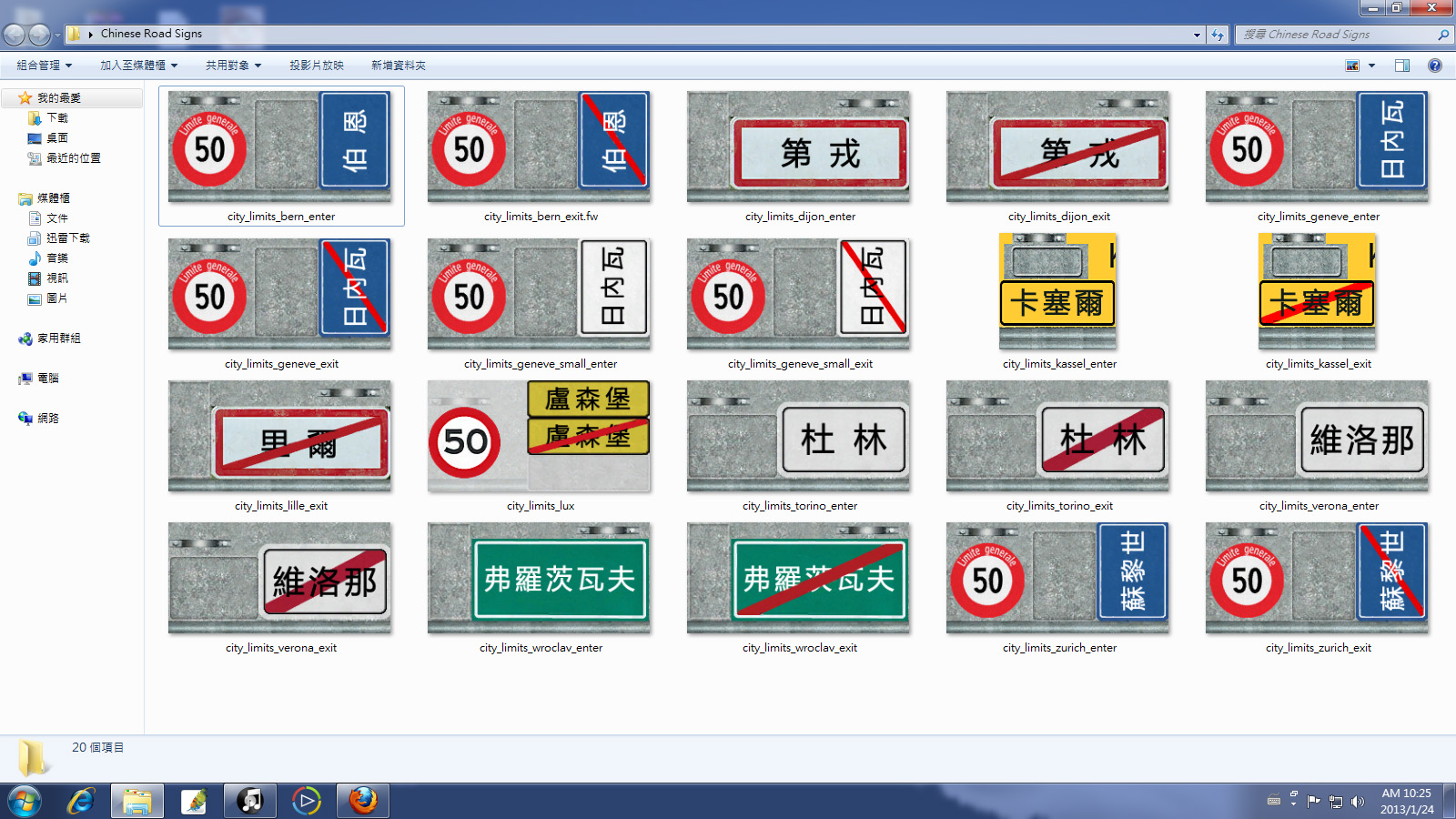
Task: Select city_limits_wroclav_exit thumbnail
Action: click(x=799, y=579)
